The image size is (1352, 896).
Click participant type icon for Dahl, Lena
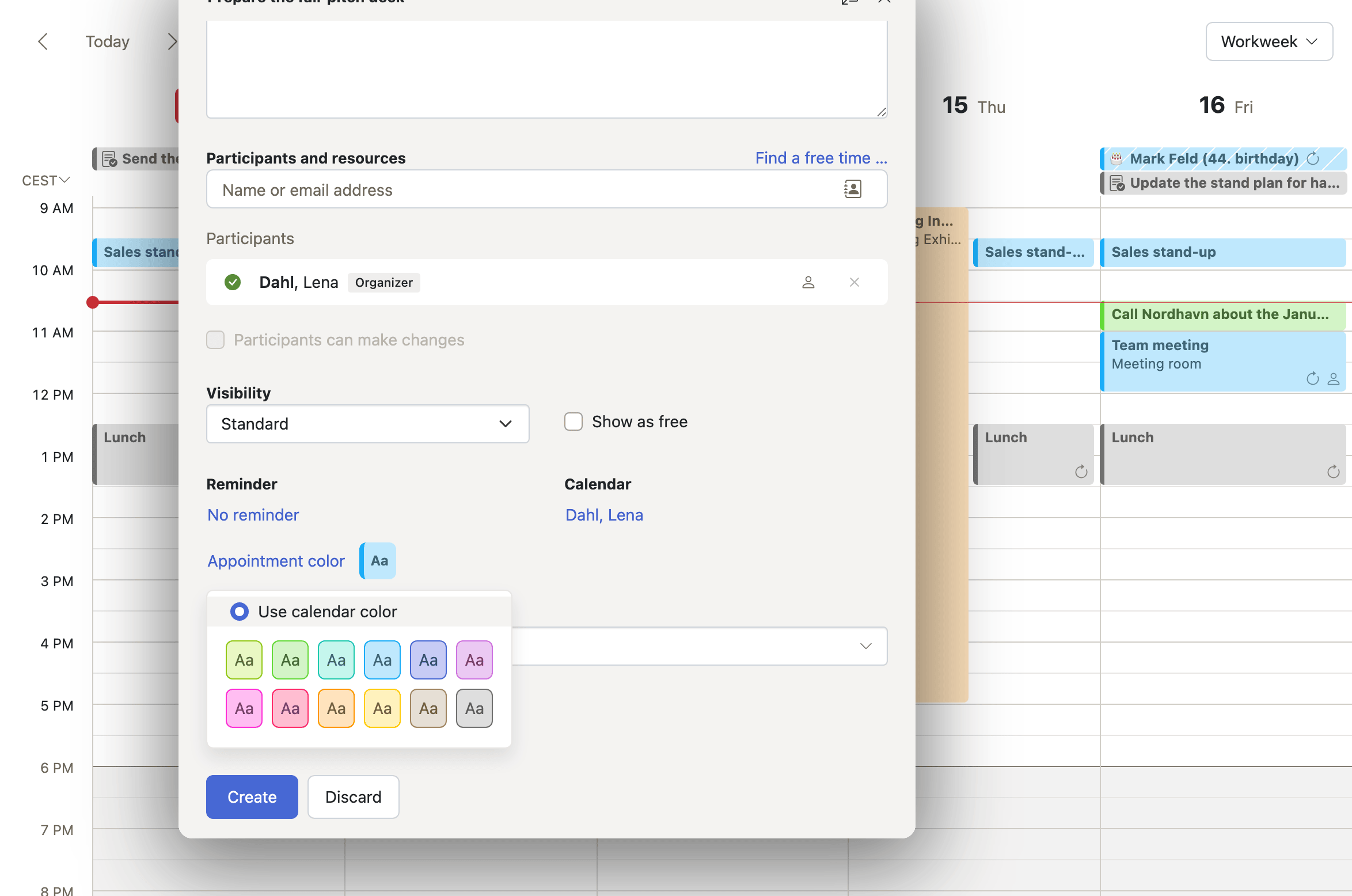pos(808,282)
